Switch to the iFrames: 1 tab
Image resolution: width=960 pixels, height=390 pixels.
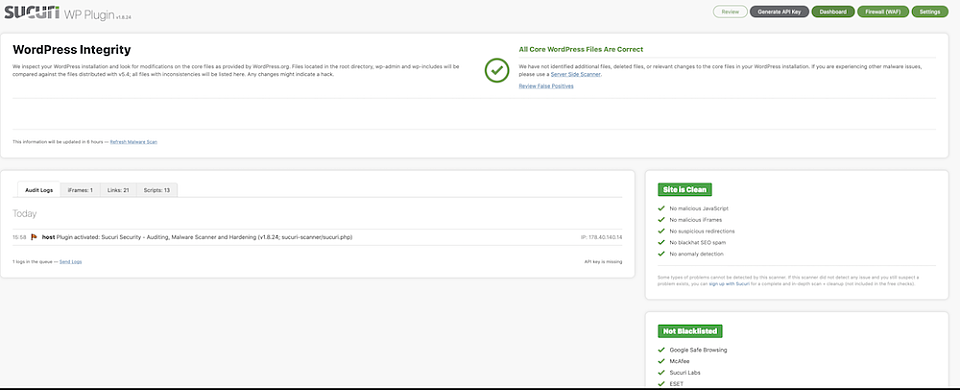(80, 190)
